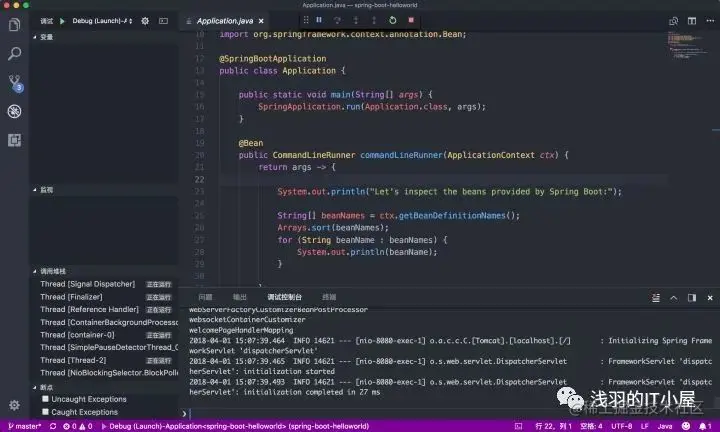Open errors and warnings count in status bar
720x432 pixels.
click(x=78, y=426)
